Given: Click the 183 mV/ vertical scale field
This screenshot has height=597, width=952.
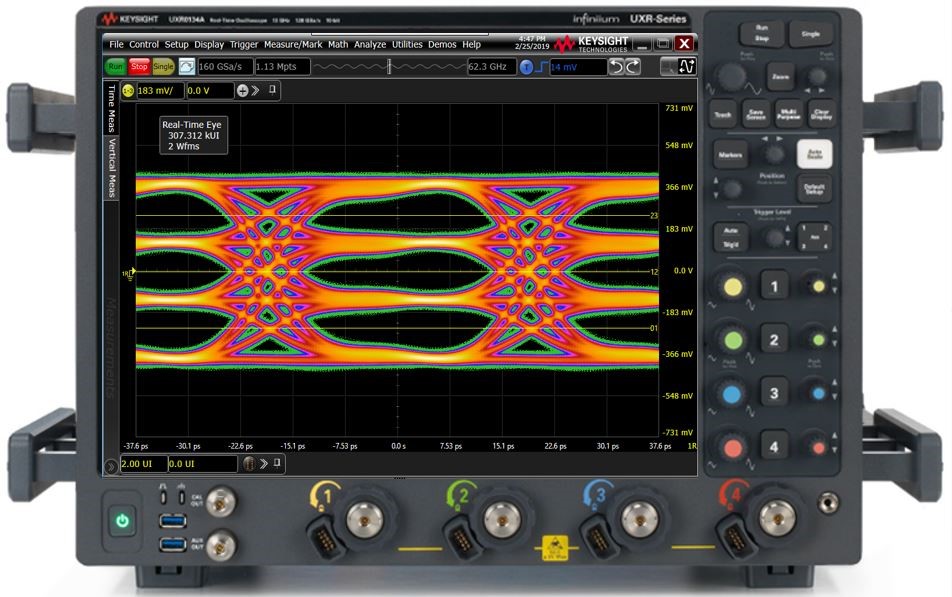Looking at the screenshot, I should tap(158, 90).
